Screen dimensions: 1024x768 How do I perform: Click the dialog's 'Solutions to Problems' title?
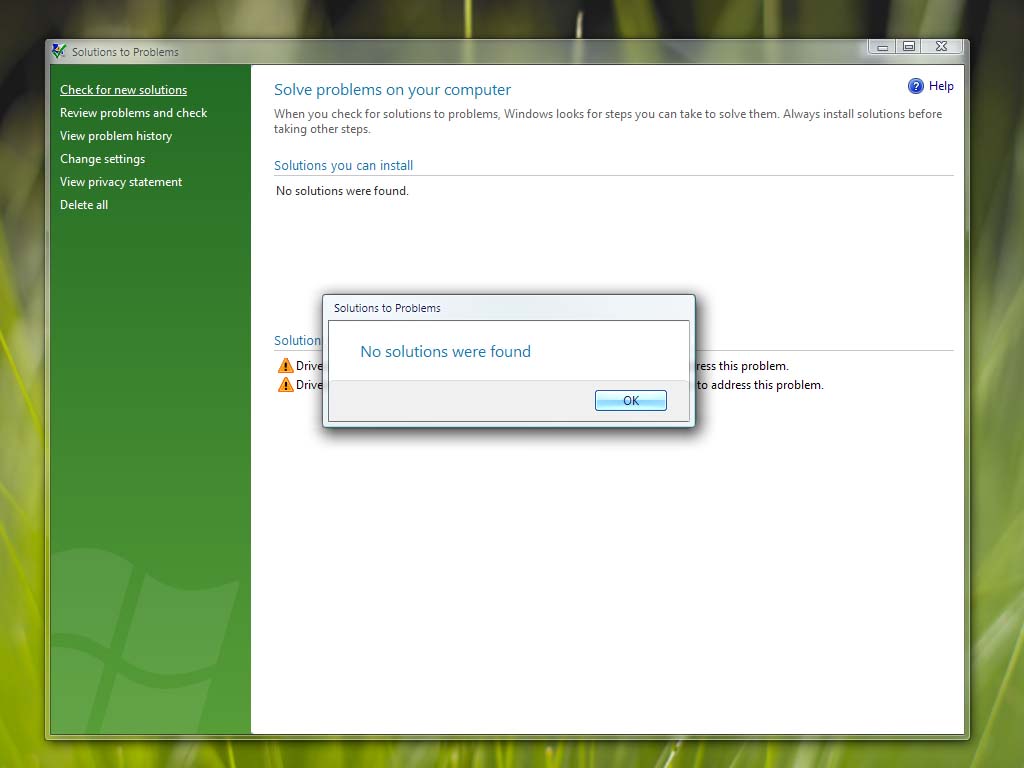(x=387, y=308)
